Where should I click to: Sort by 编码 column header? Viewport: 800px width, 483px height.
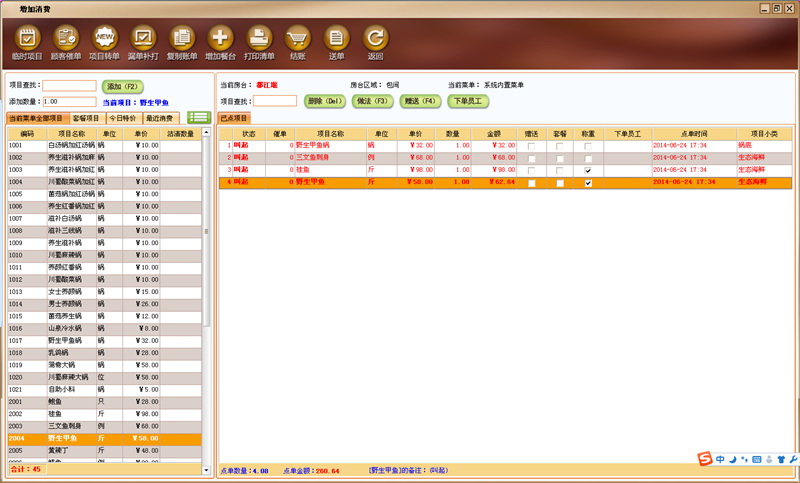27,134
